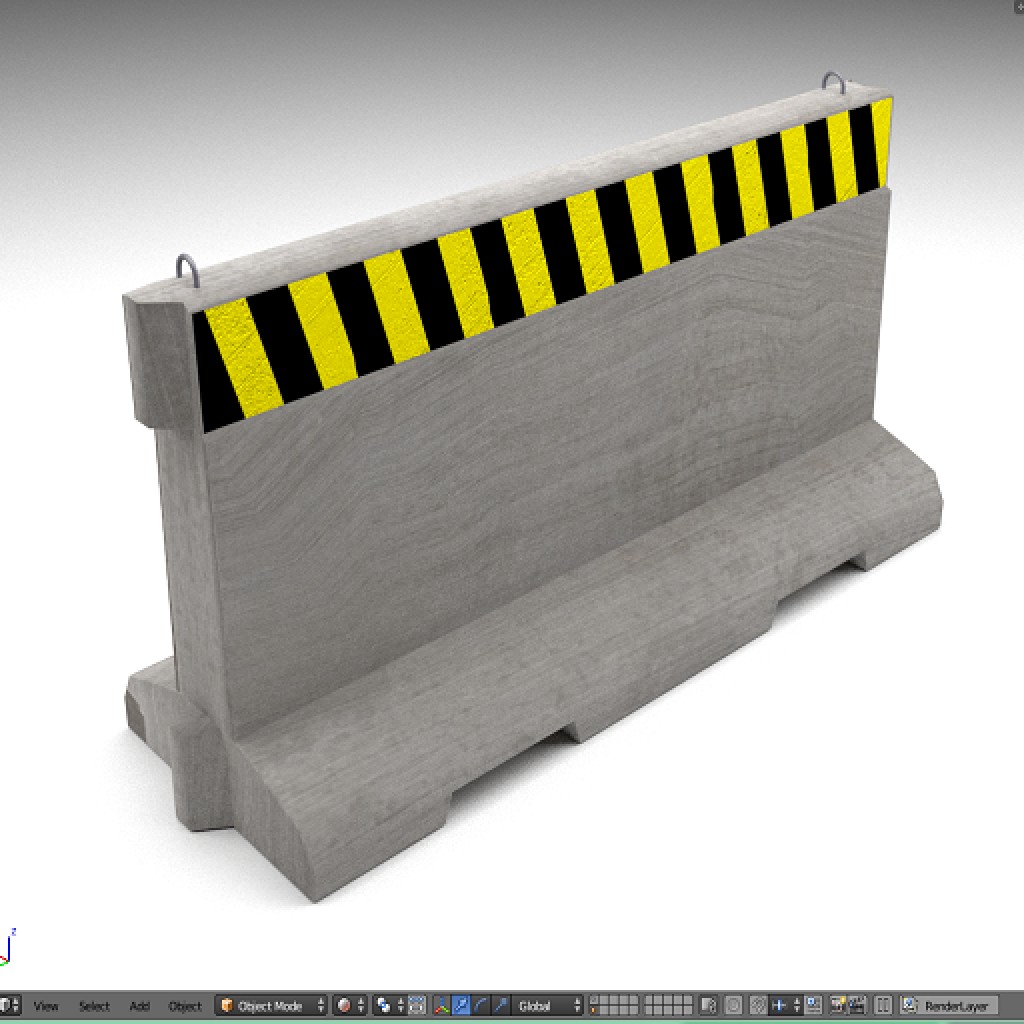
Task: Click the Select menu entry
Action: [95, 1006]
